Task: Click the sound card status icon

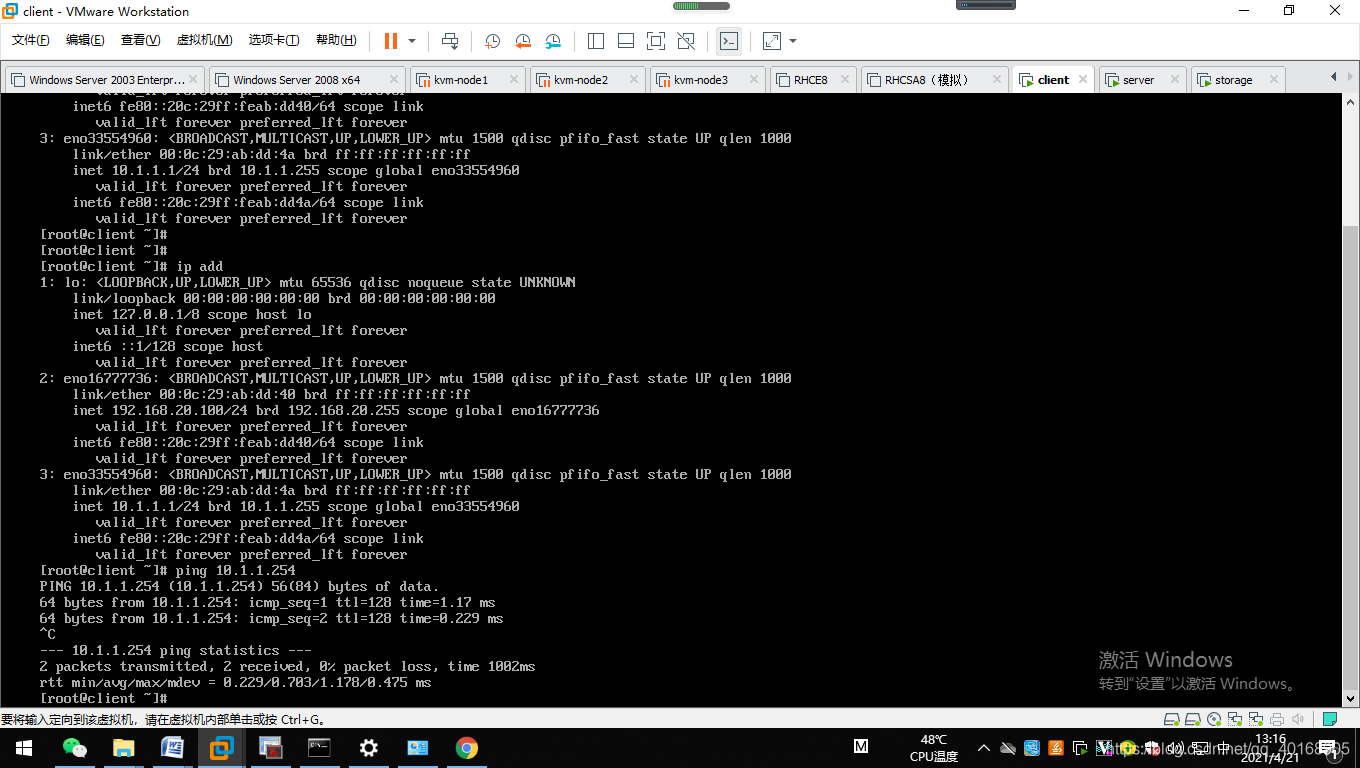Action: pyautogui.click(x=1297, y=719)
